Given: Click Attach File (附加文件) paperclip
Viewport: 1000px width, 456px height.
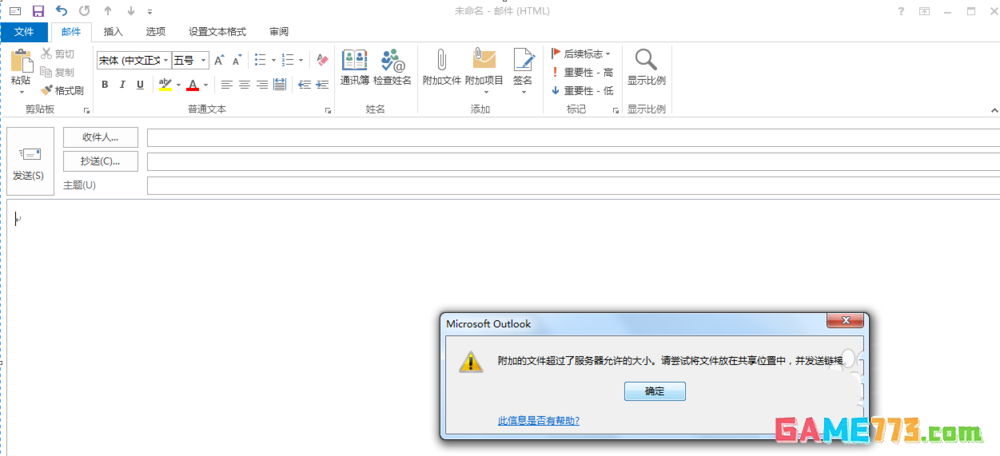Looking at the screenshot, I should pos(442,68).
